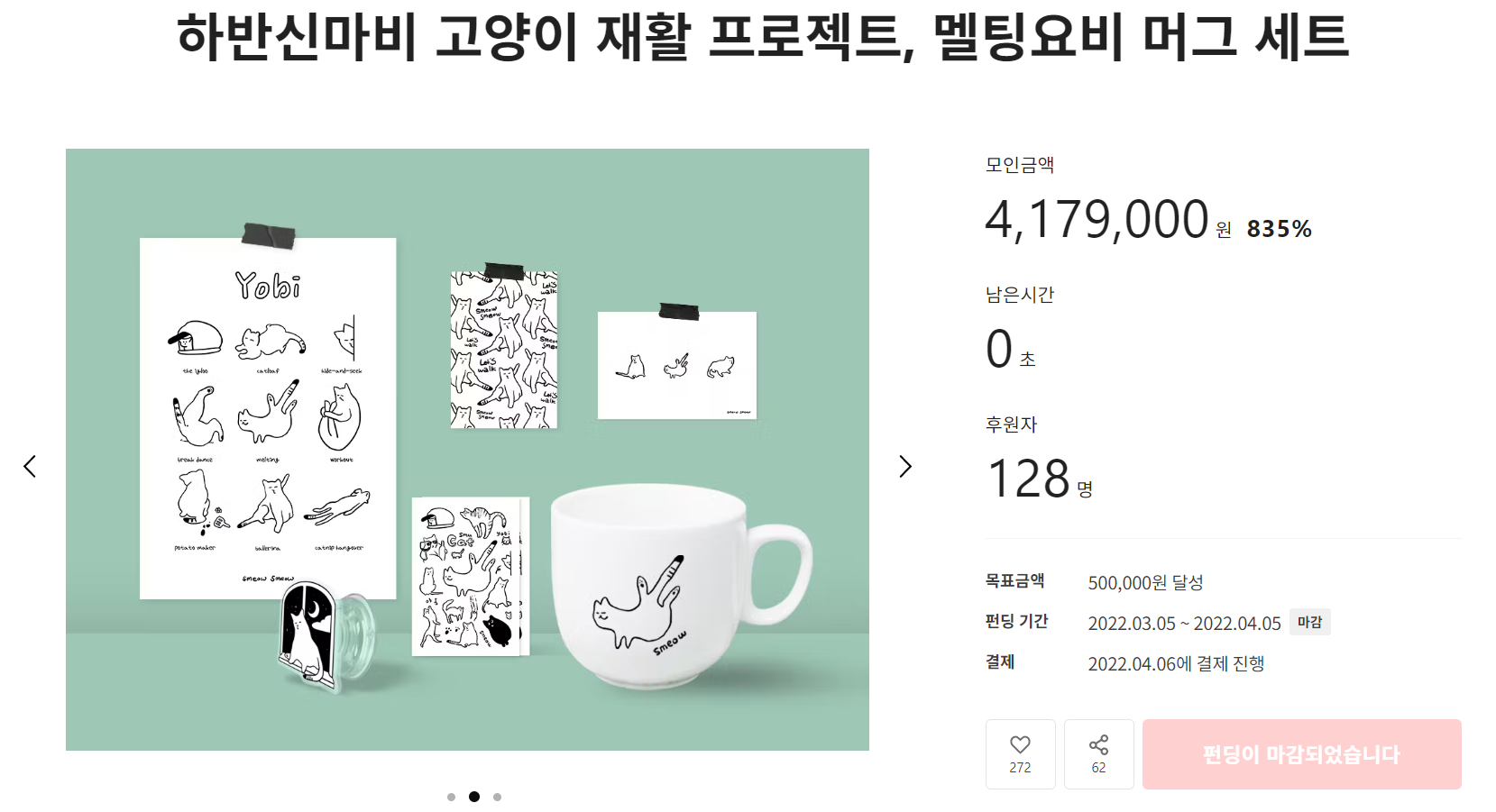Select the first carousel dot
Screen dimensions: 1496x812
[451, 797]
